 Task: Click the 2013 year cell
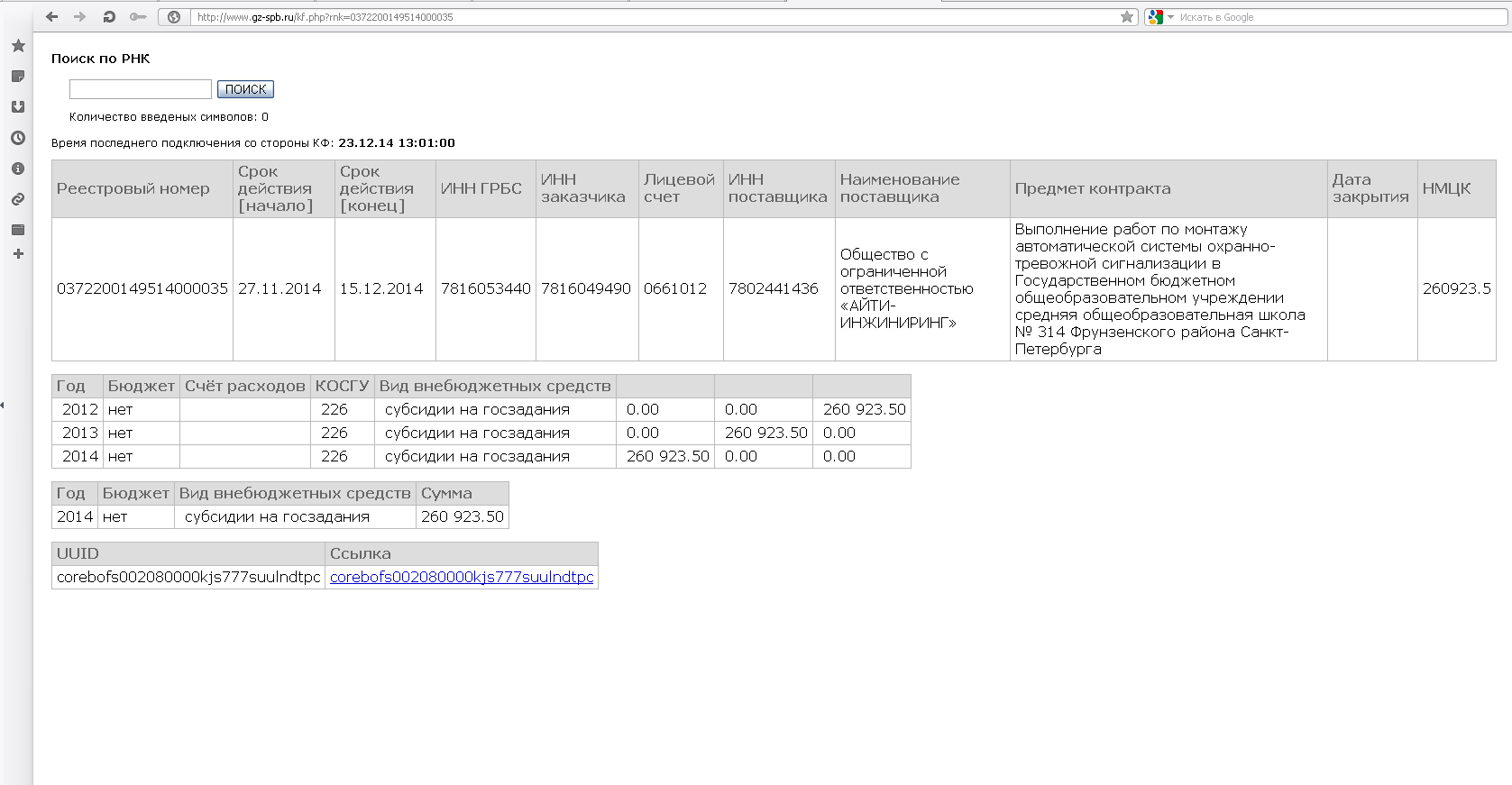[x=78, y=433]
